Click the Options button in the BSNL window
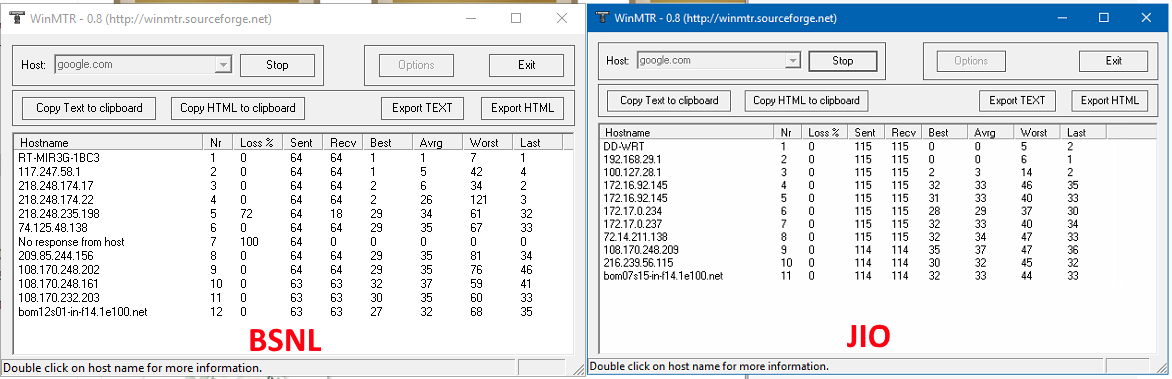Viewport: 1172px width, 379px height. click(416, 65)
